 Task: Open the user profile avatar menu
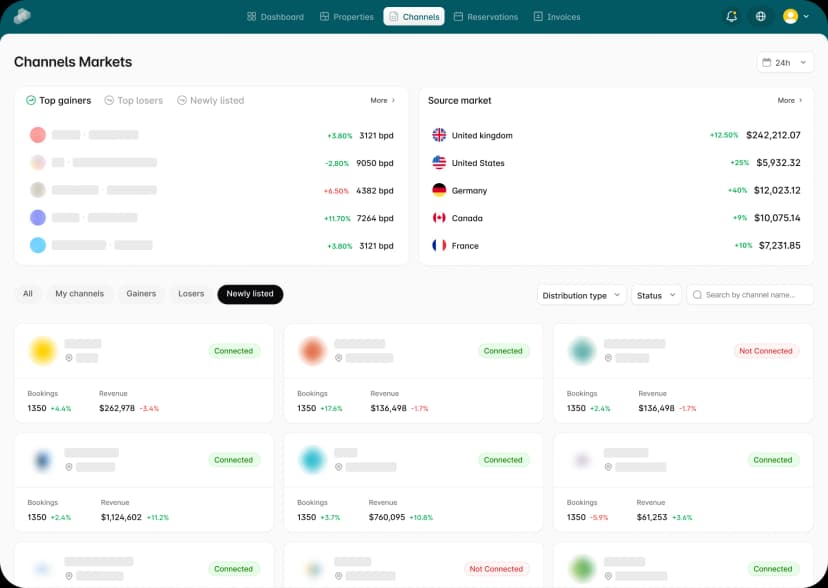pyautogui.click(x=796, y=16)
